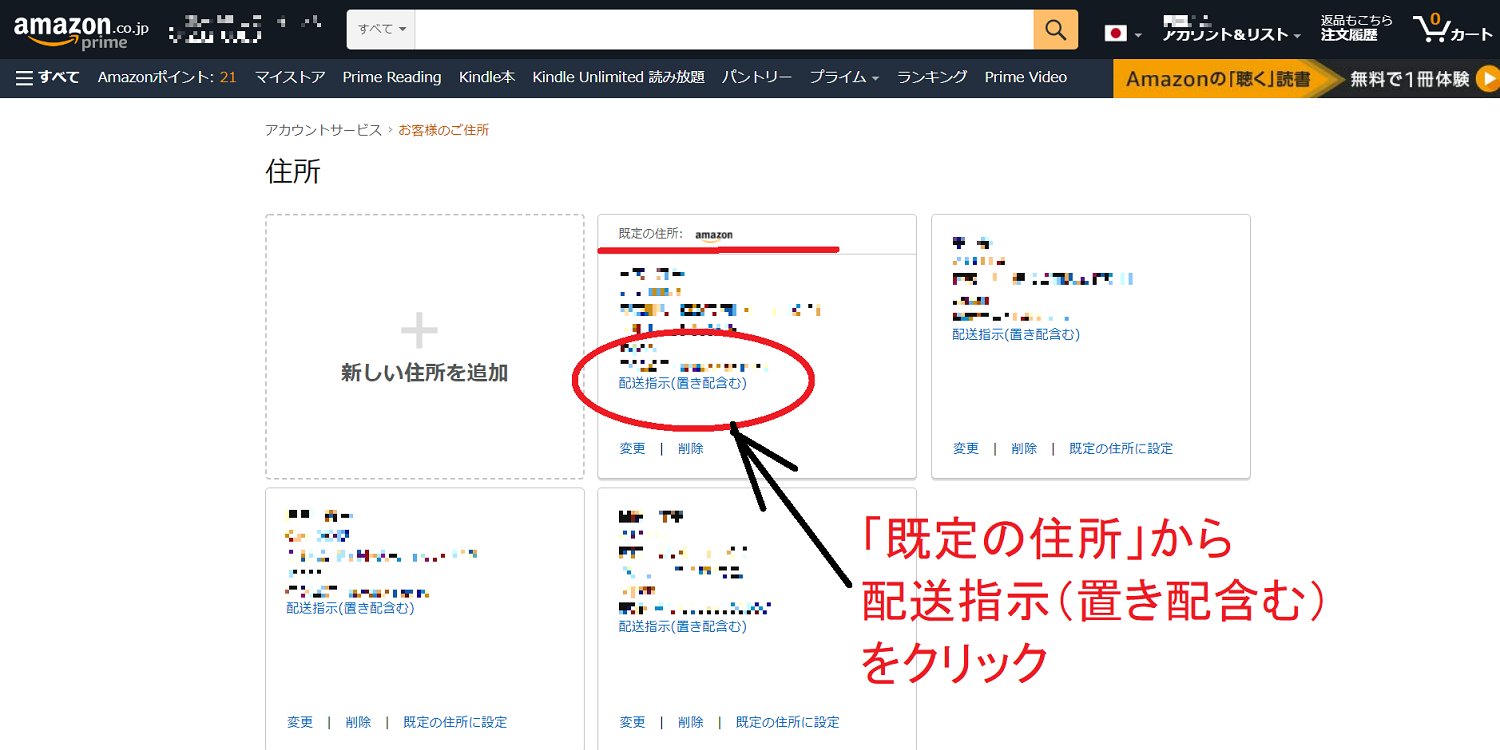The image size is (1500, 750).
Task: Click 既定の住所に設定 on bottom-middle card
Action: pyautogui.click(x=788, y=722)
